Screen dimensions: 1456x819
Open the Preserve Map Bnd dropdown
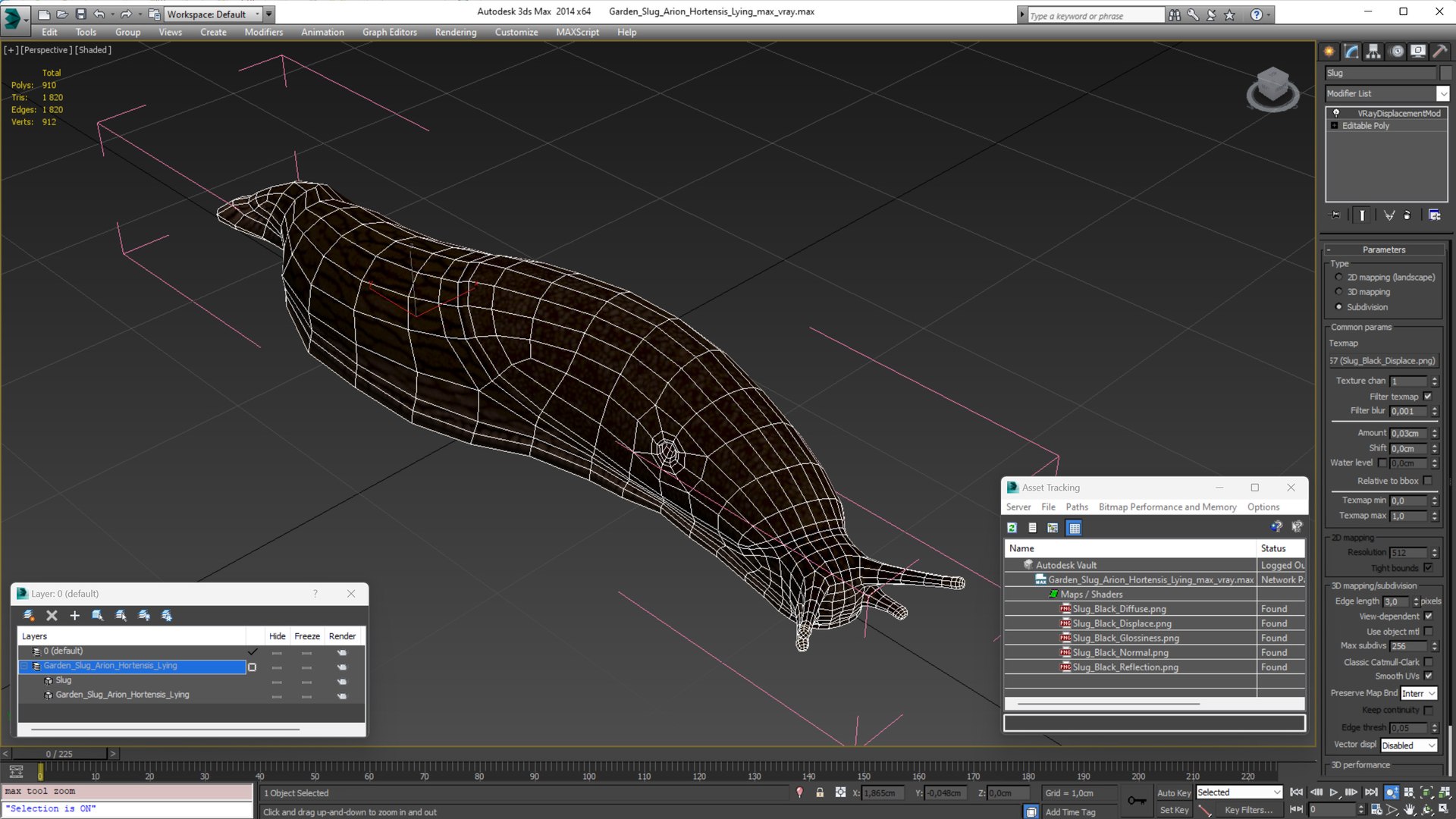[1418, 694]
